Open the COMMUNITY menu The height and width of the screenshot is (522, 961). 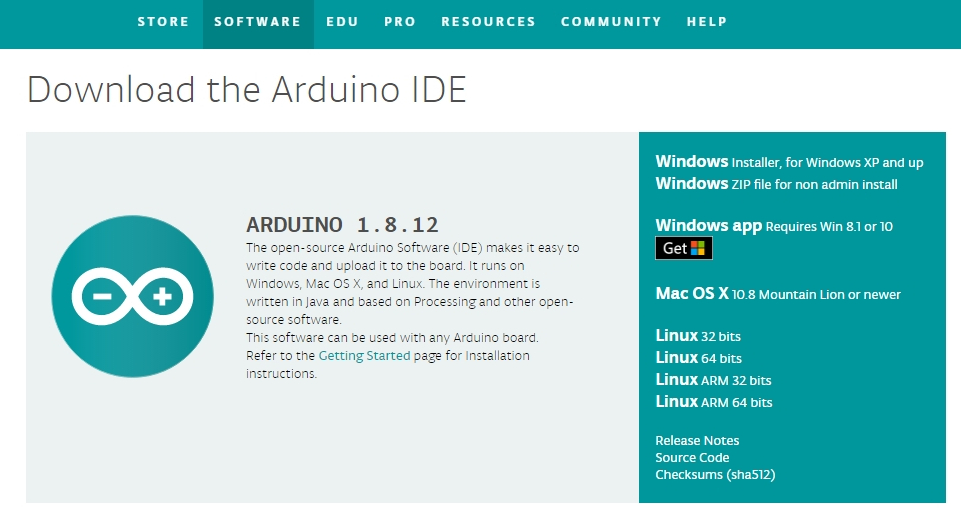coord(611,22)
